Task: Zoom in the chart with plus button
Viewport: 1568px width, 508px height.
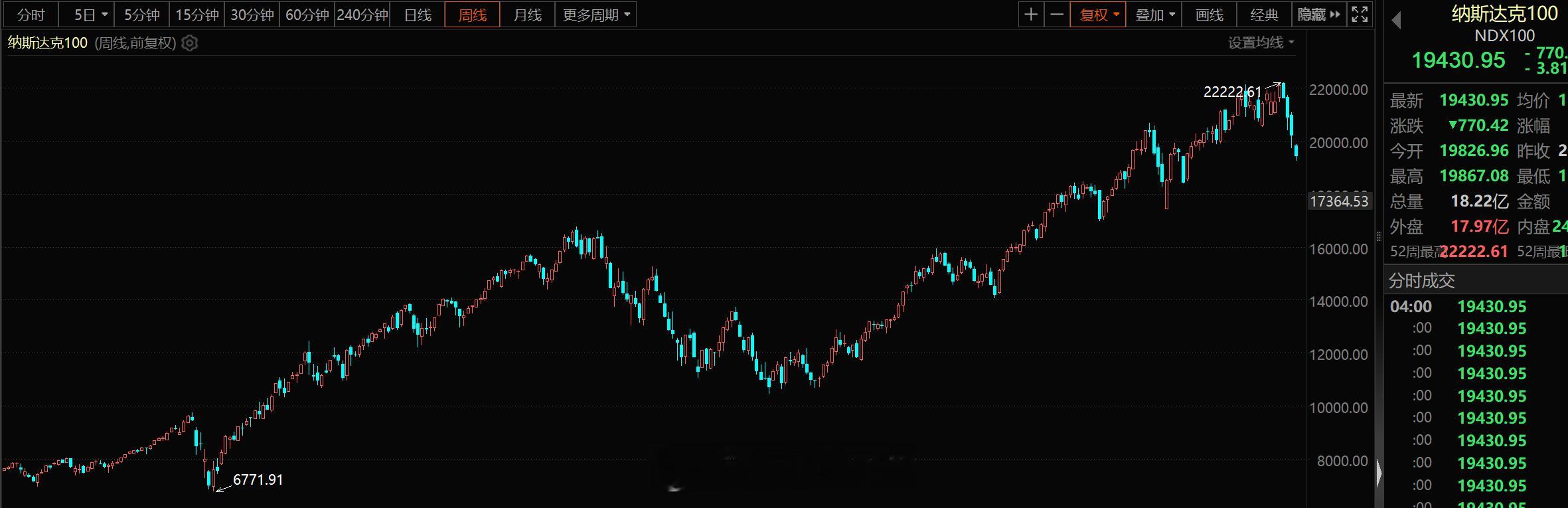Action: (1031, 15)
